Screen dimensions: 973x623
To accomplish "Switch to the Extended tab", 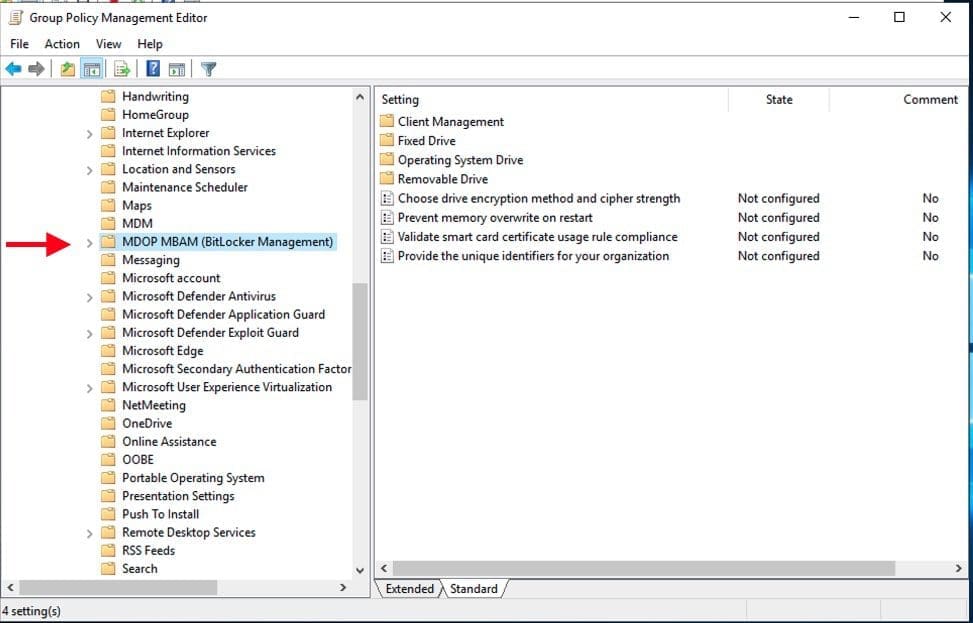I will click(409, 589).
